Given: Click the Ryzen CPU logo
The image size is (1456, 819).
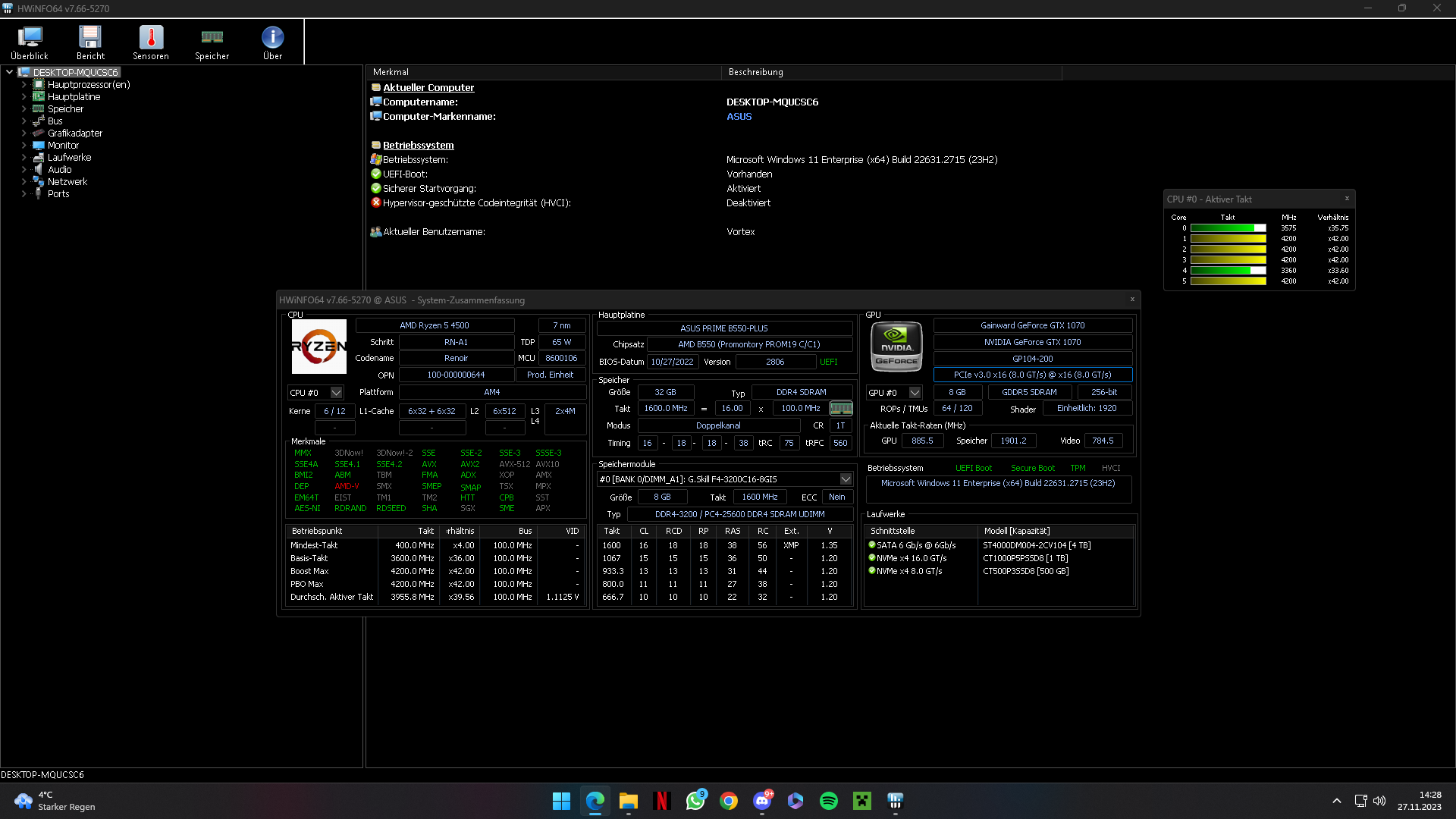Looking at the screenshot, I should pos(319,347).
